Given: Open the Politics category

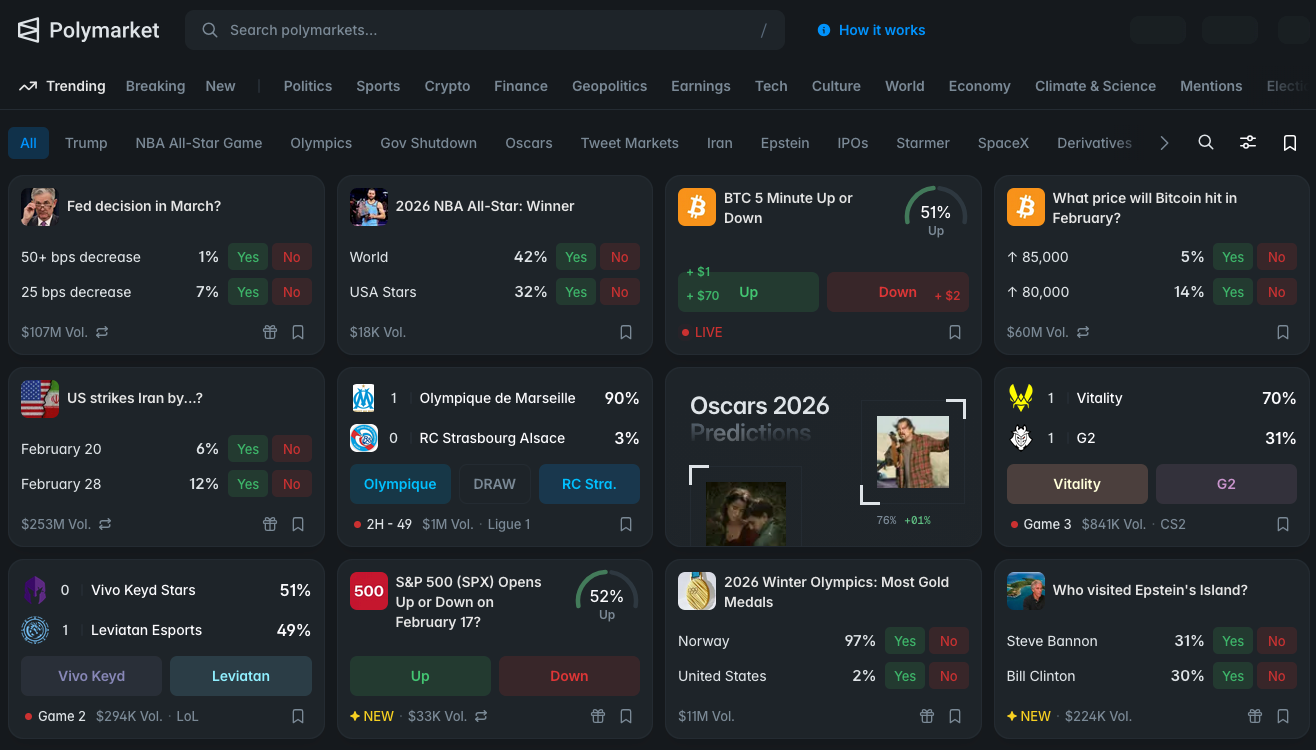Looking at the screenshot, I should click(308, 86).
